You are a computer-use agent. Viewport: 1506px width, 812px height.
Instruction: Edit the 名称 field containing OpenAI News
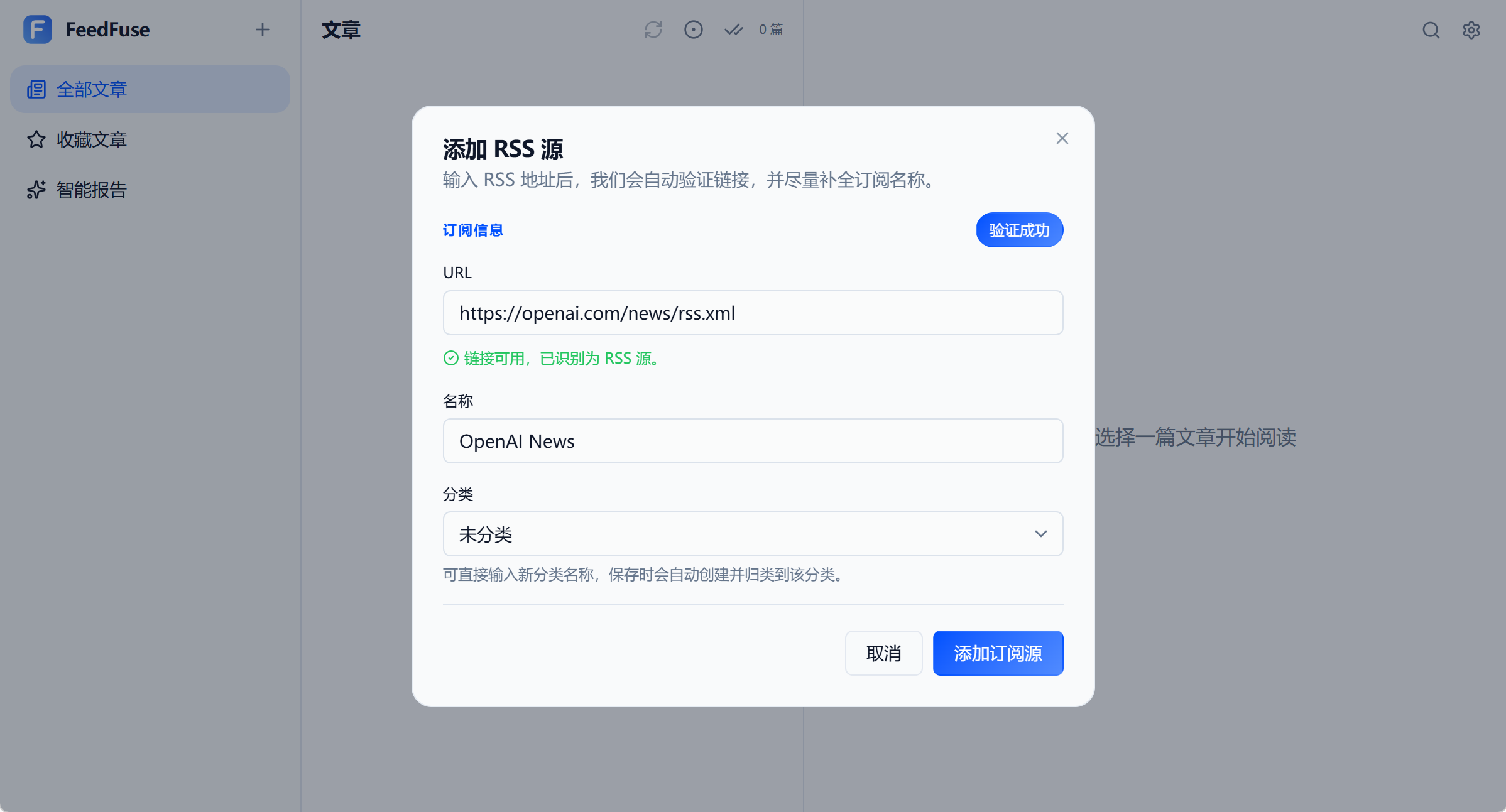(753, 441)
